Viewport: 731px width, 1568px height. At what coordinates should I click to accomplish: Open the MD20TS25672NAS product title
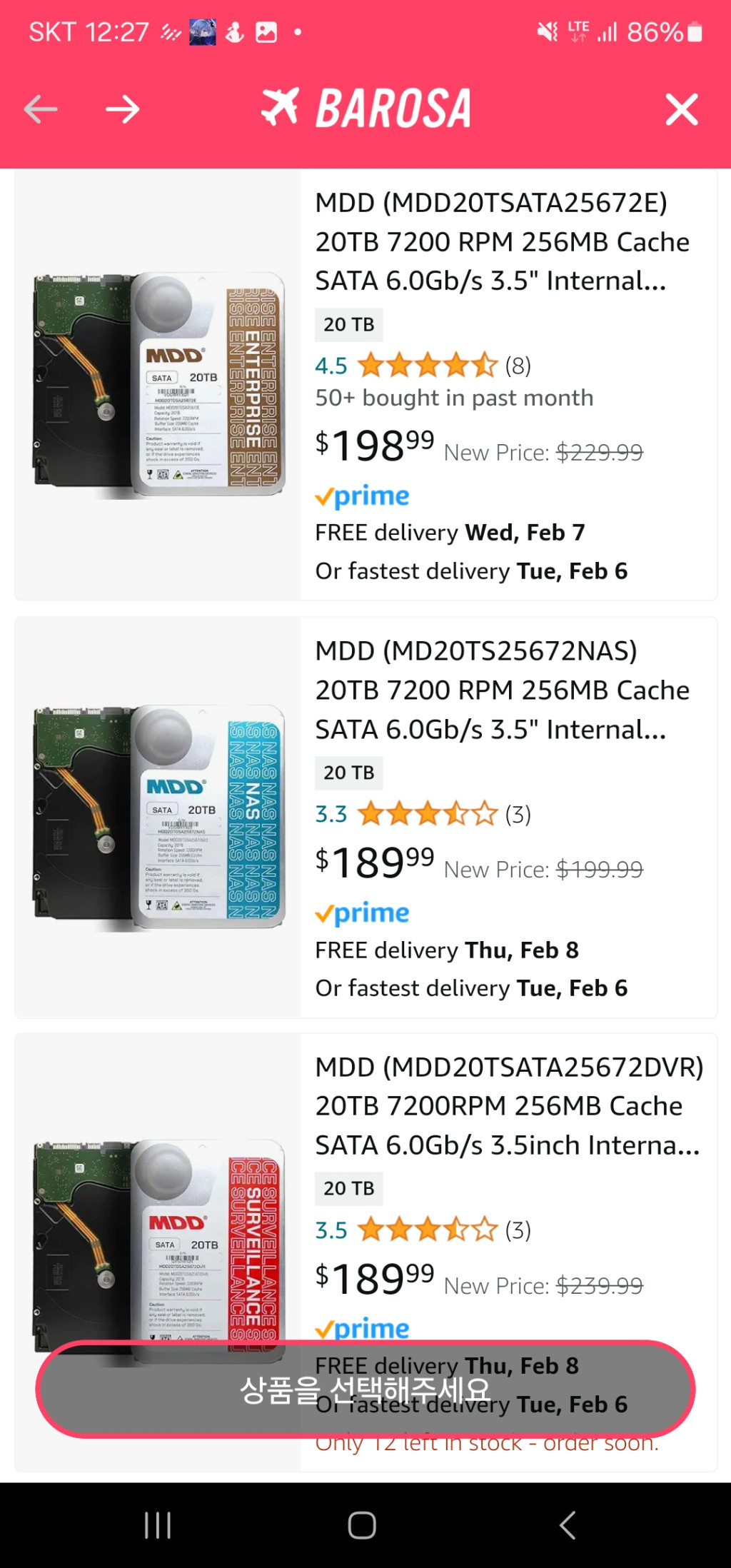tap(502, 690)
